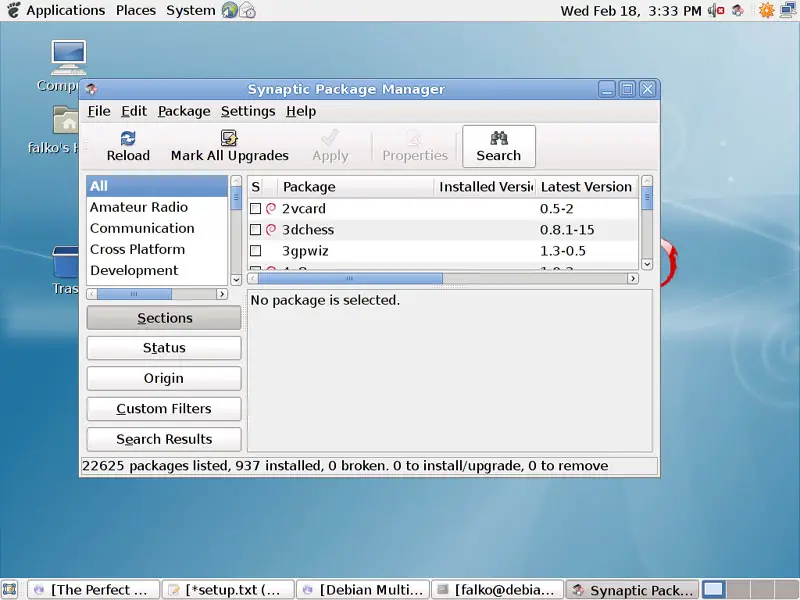The image size is (800, 600).
Task: Switch to Debian Multi taskbar window
Action: point(363,590)
